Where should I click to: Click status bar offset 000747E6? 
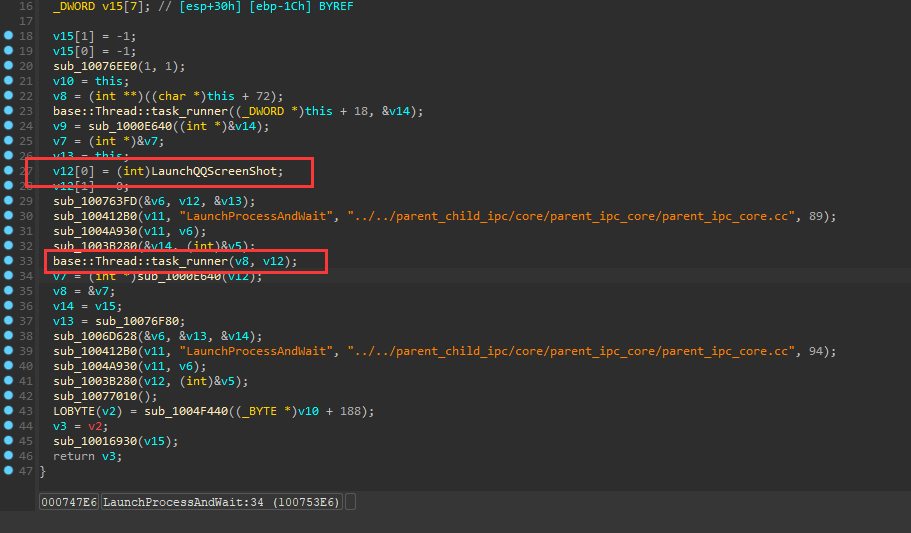(x=69, y=502)
